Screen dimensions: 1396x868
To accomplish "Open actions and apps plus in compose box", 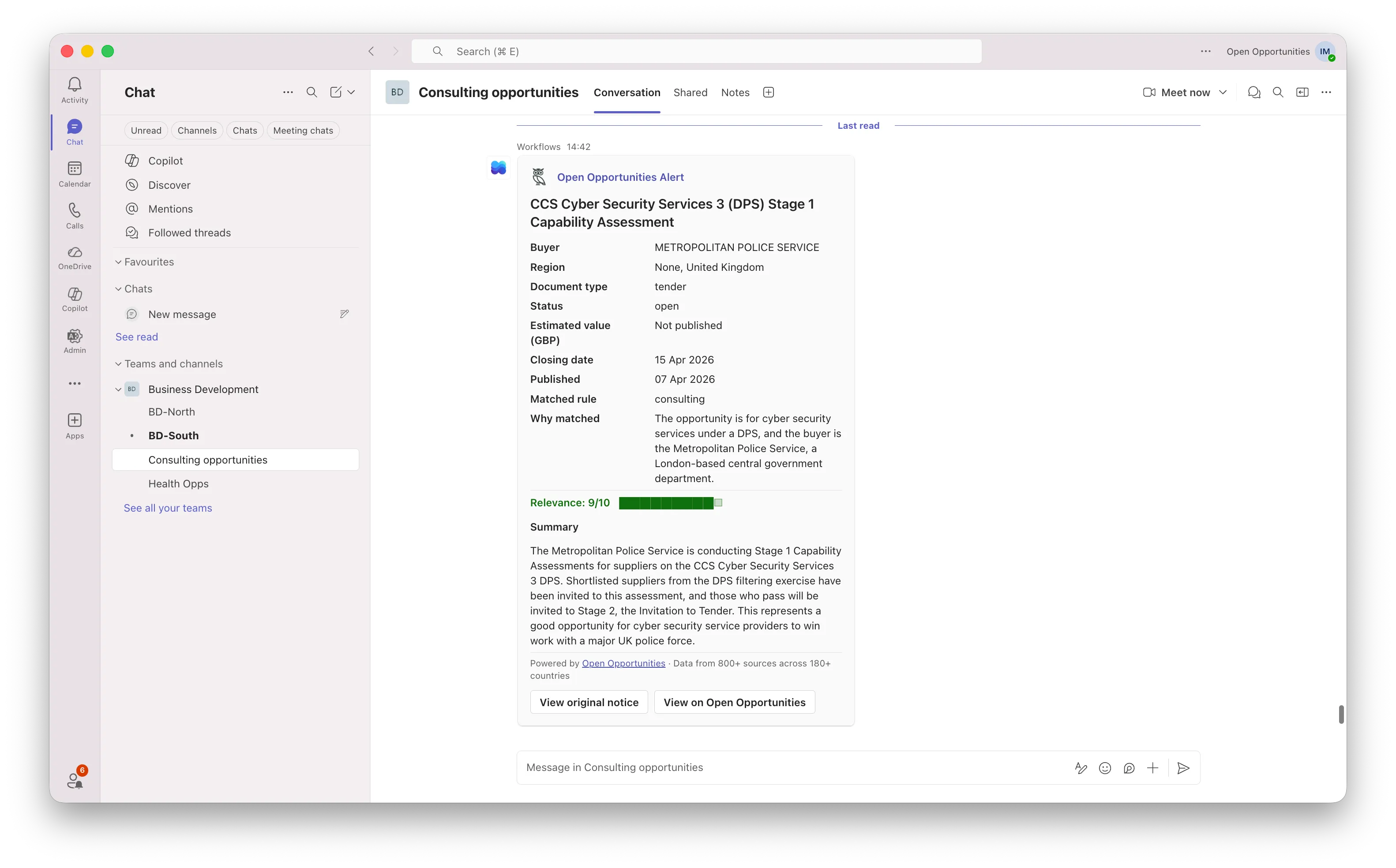I will coord(1152,768).
